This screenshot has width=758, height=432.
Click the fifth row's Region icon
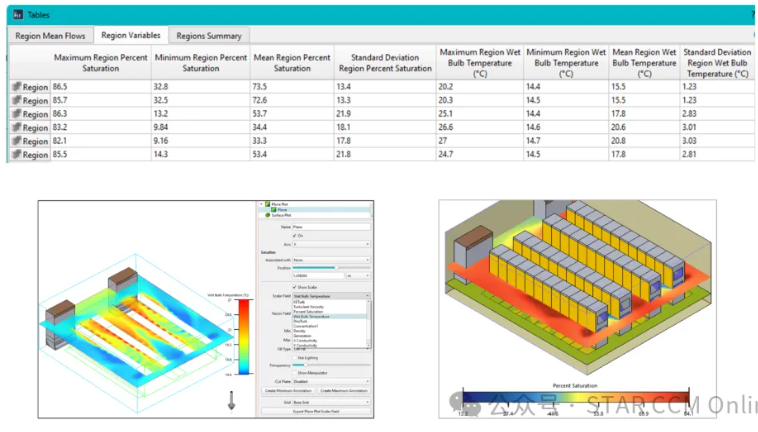[16, 141]
